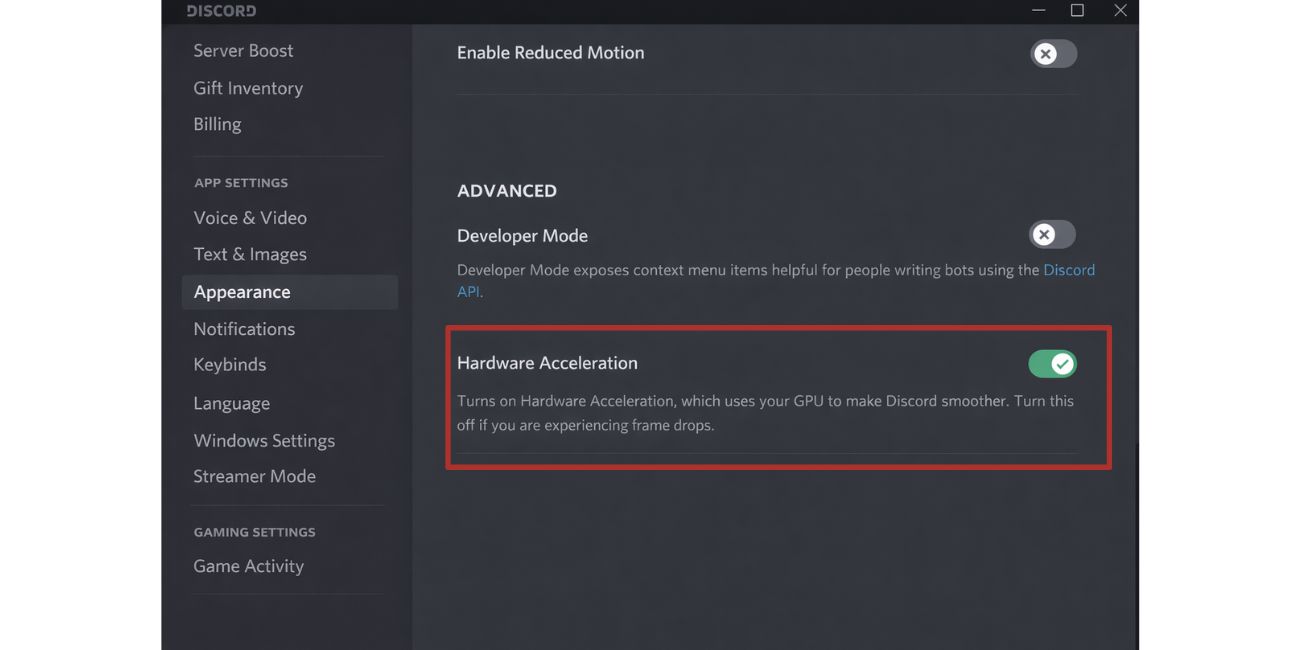Open Windows Settings page
This screenshot has width=1300, height=650.
(264, 440)
